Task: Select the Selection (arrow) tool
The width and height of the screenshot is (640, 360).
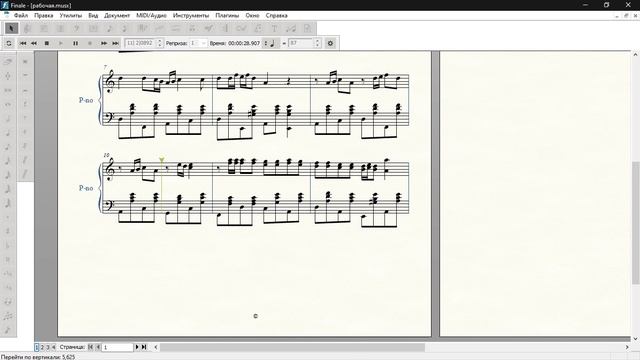Action: click(x=11, y=28)
